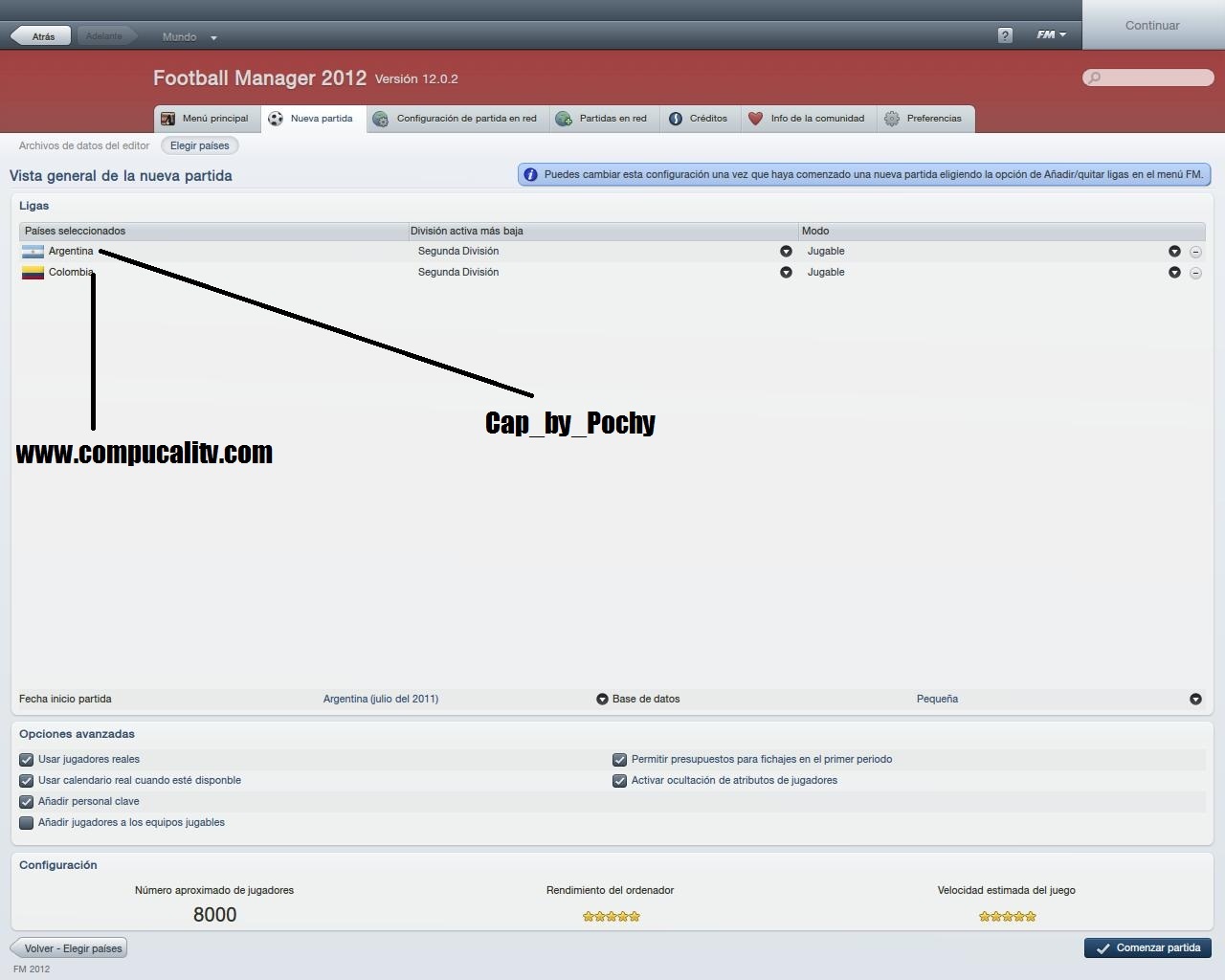Enable Añadir jugadores a los equipos jugables
The width and height of the screenshot is (1225, 980).
26,822
